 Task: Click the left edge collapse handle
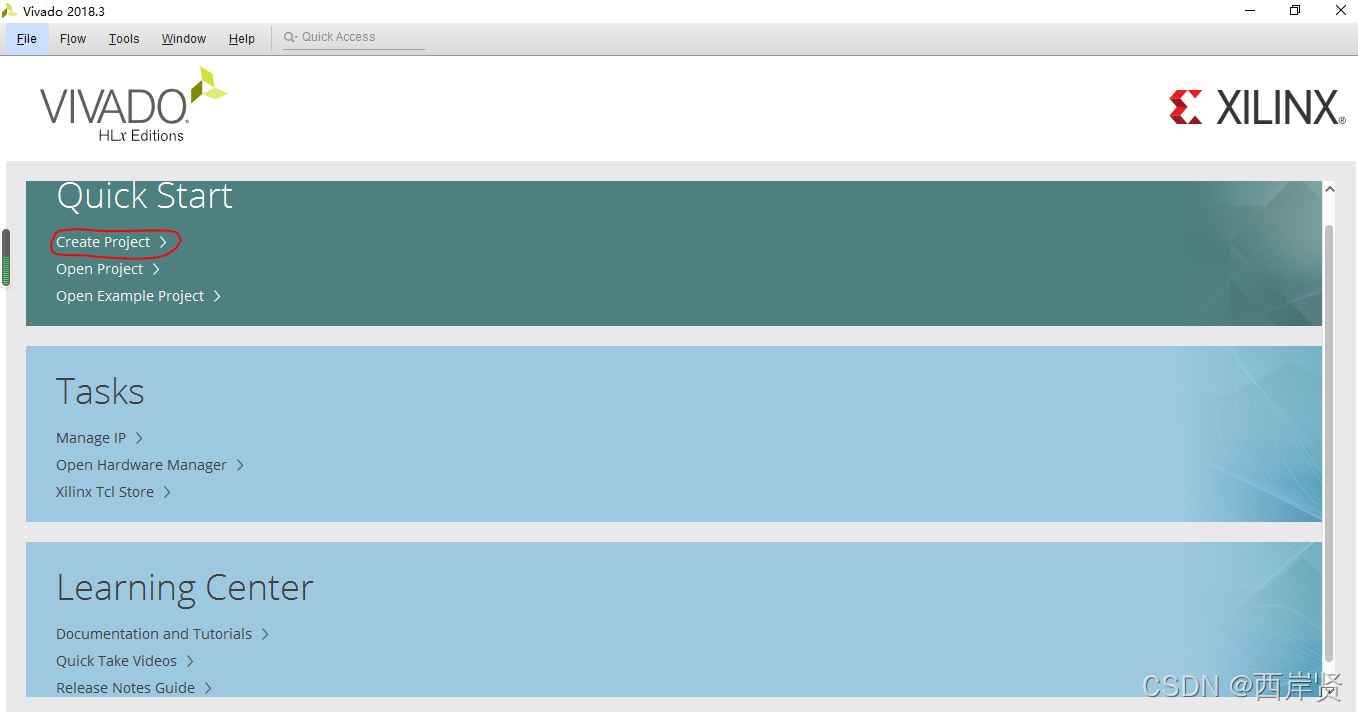(5, 257)
